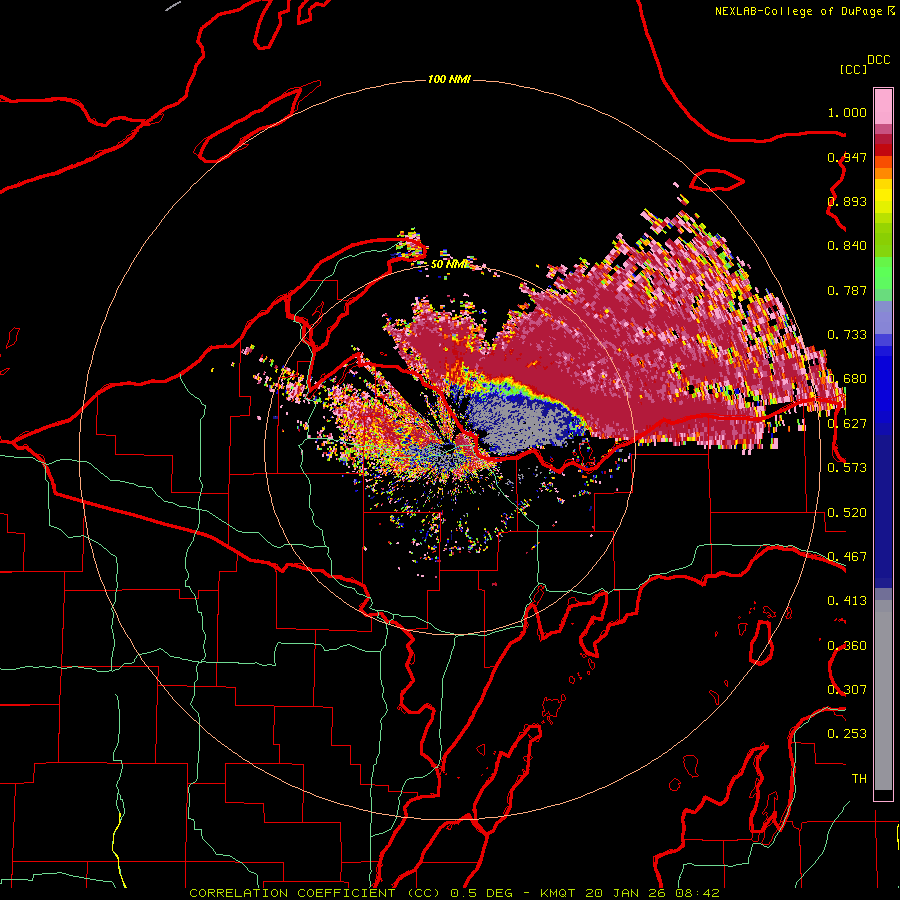Click the 0.893 value on the color scale

point(847,201)
